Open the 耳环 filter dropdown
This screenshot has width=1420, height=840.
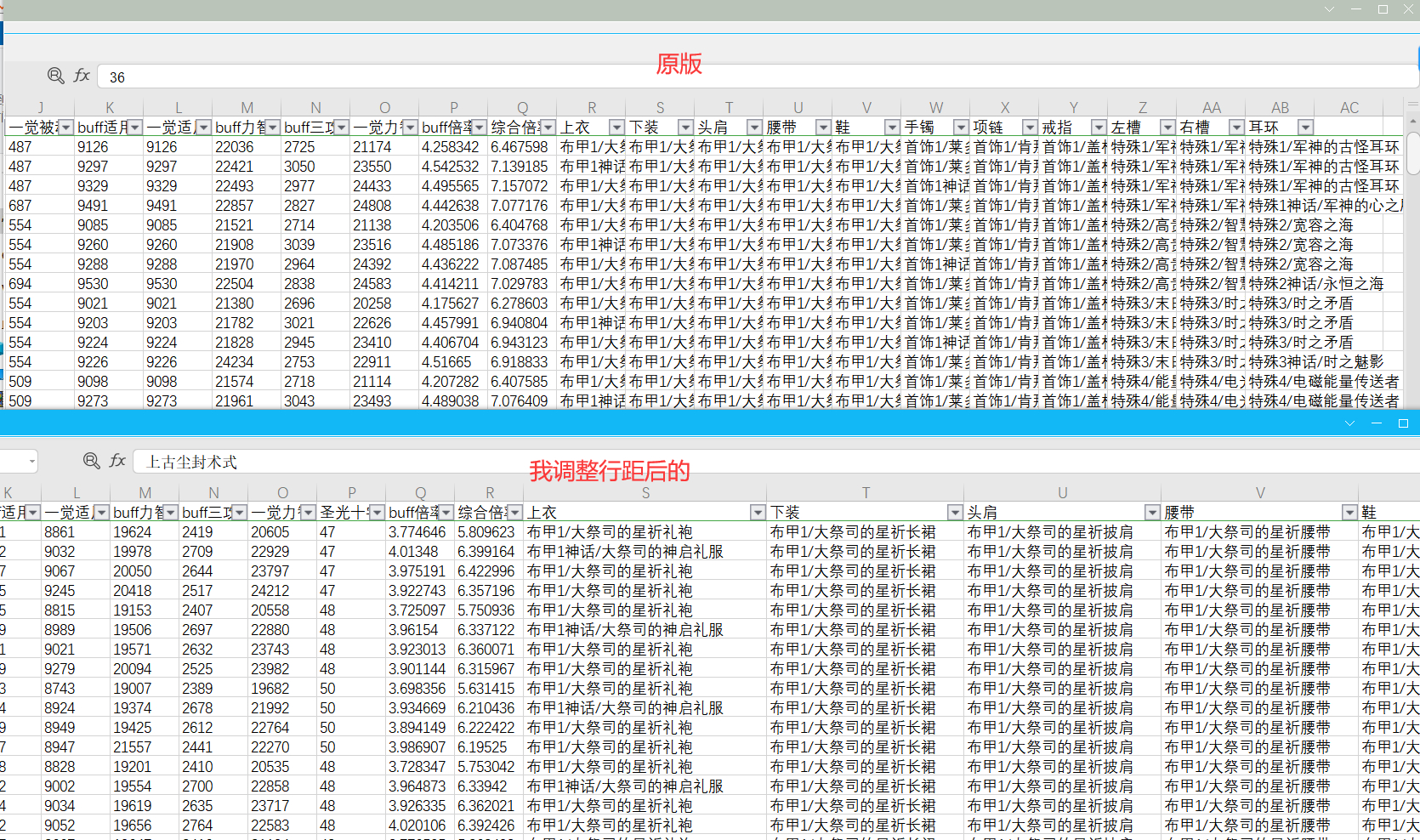point(1305,128)
